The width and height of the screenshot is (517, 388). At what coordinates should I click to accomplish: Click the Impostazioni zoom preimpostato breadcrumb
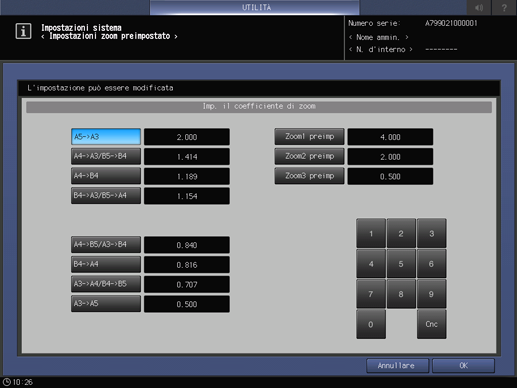(x=109, y=36)
